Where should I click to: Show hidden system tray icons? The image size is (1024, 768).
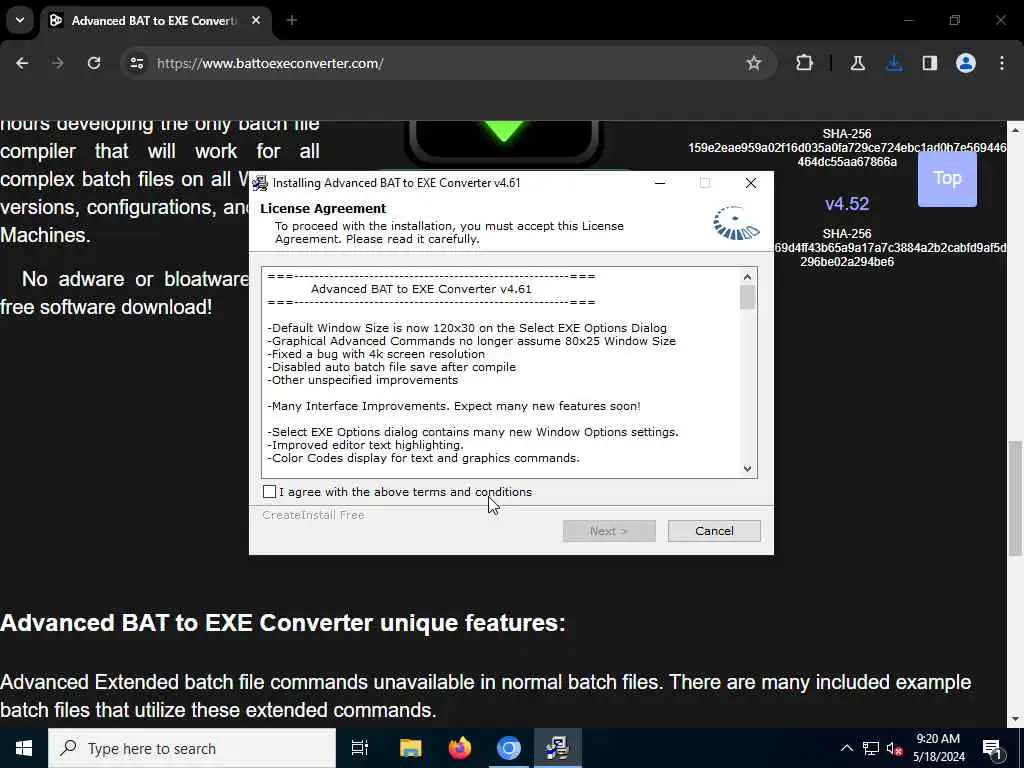846,748
